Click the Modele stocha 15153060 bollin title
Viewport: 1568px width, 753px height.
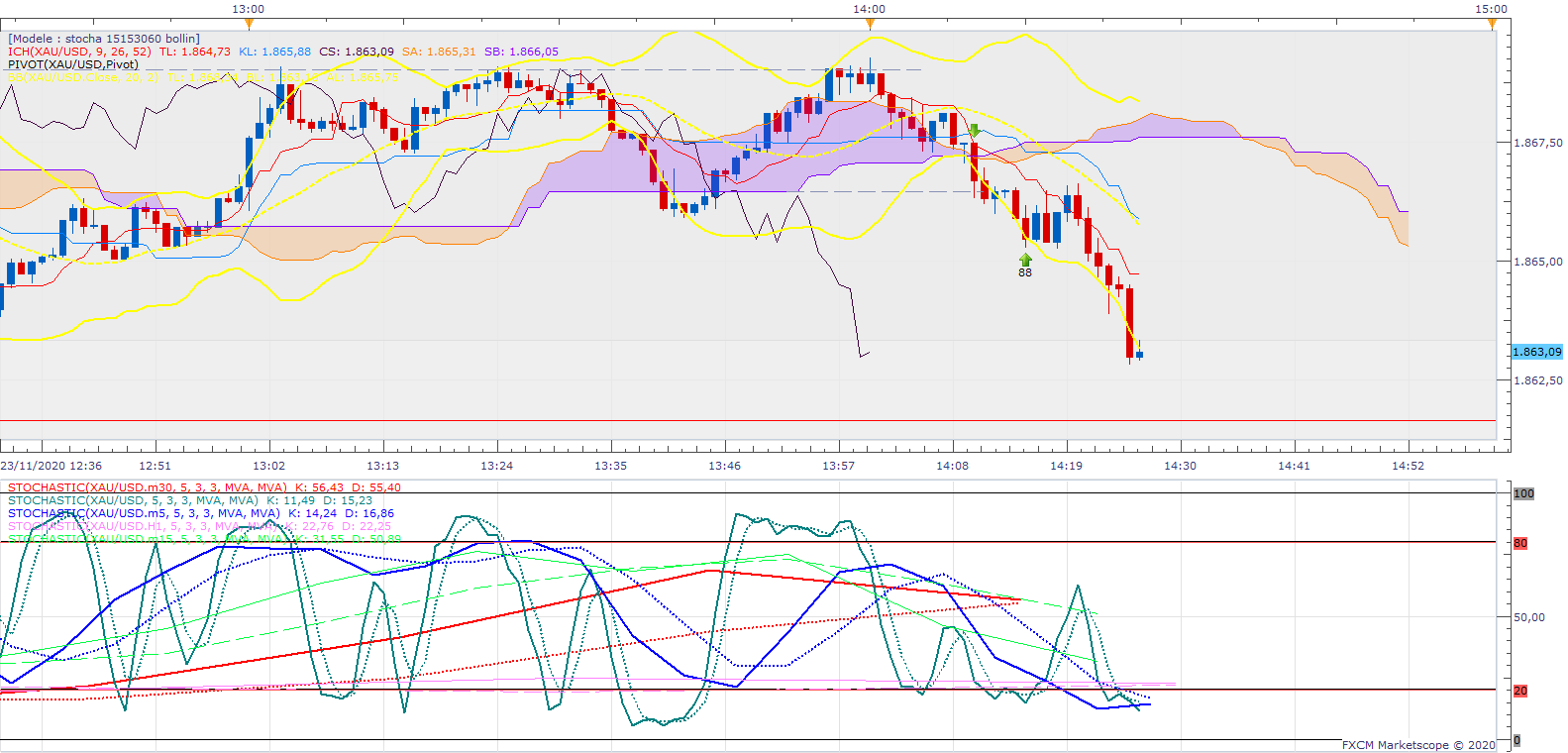[x=104, y=39]
